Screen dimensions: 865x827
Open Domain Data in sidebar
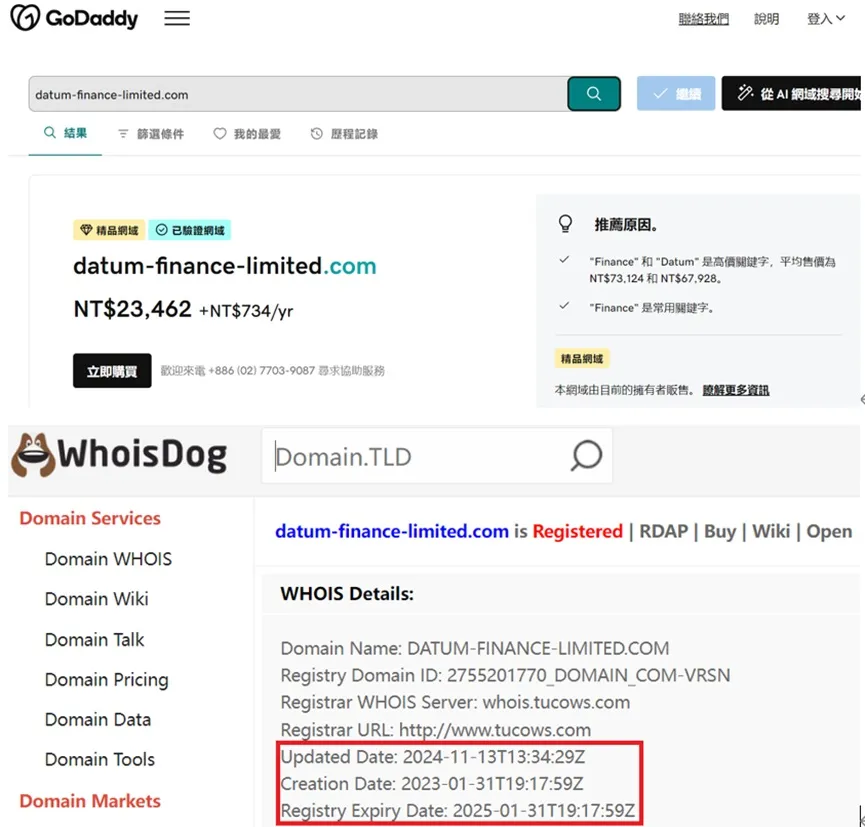pyautogui.click(x=98, y=719)
